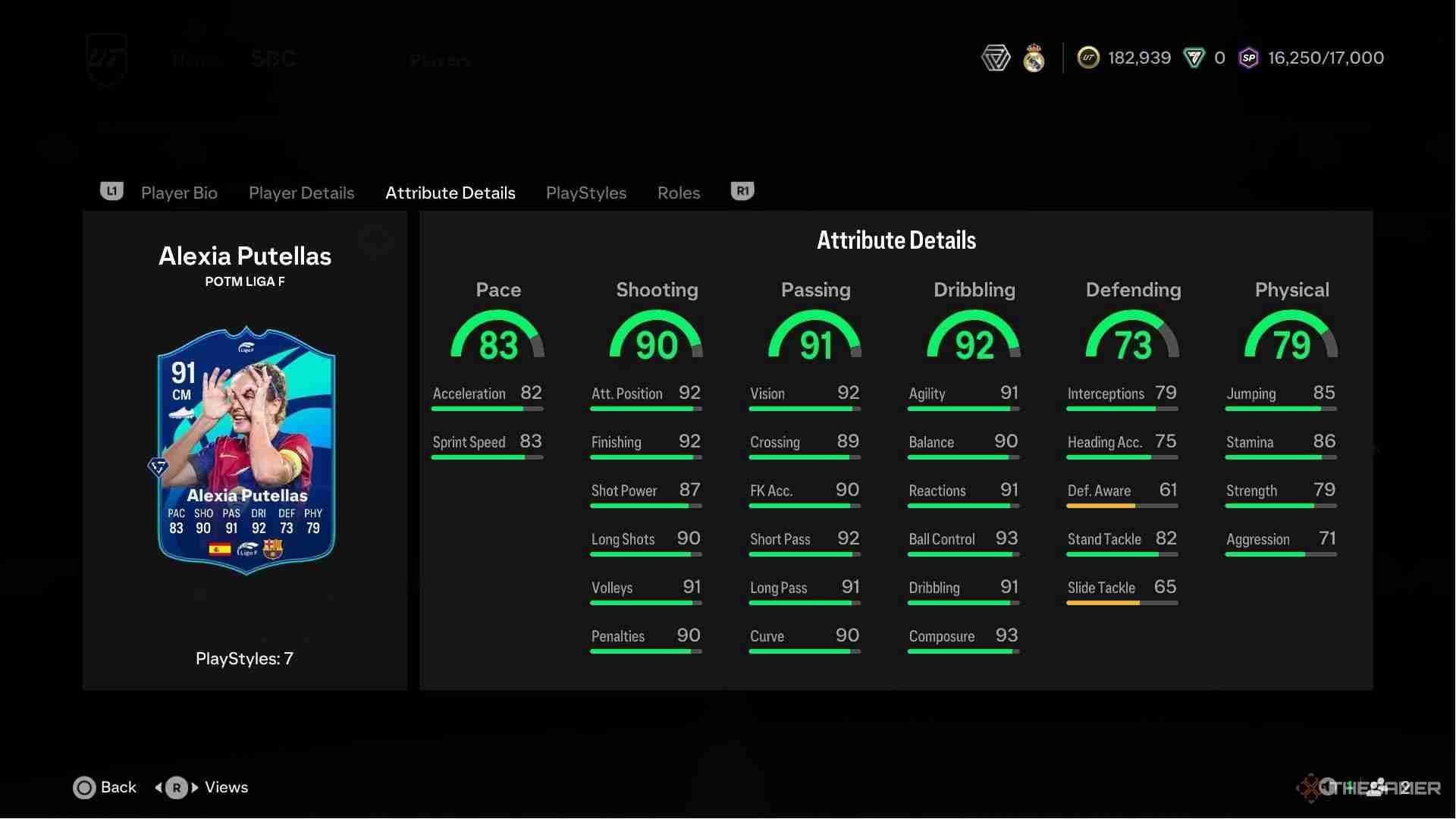
Task: Click the gold coin currency icon
Action: pyautogui.click(x=1087, y=58)
